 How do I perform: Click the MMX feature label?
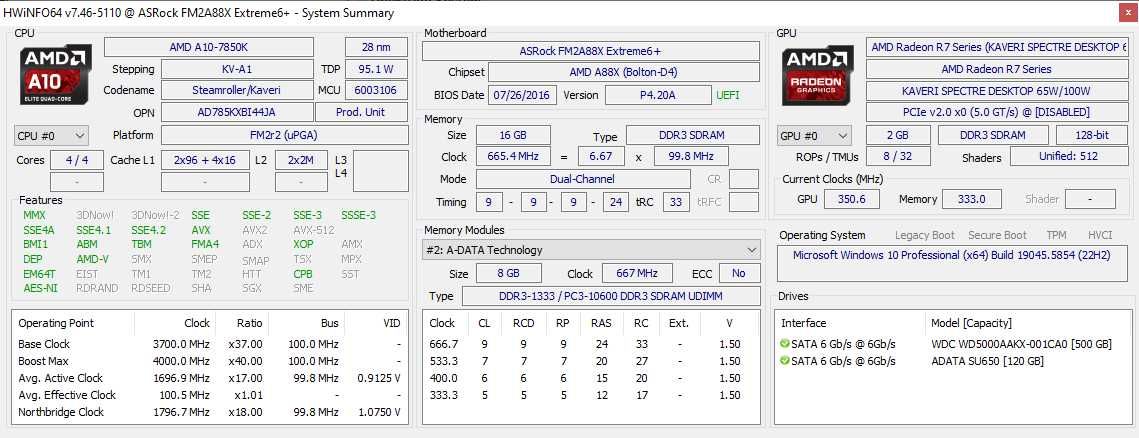click(34, 215)
